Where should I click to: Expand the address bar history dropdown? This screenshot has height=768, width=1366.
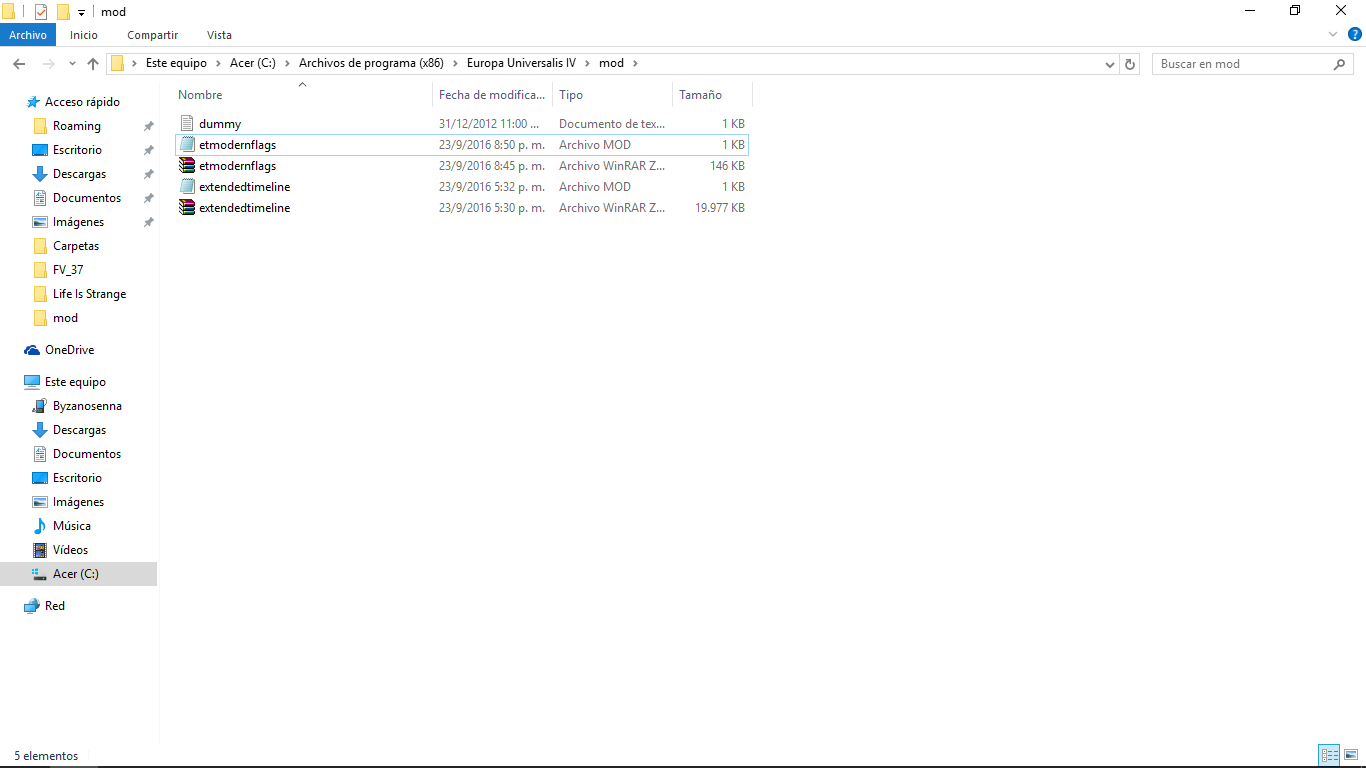(1109, 64)
